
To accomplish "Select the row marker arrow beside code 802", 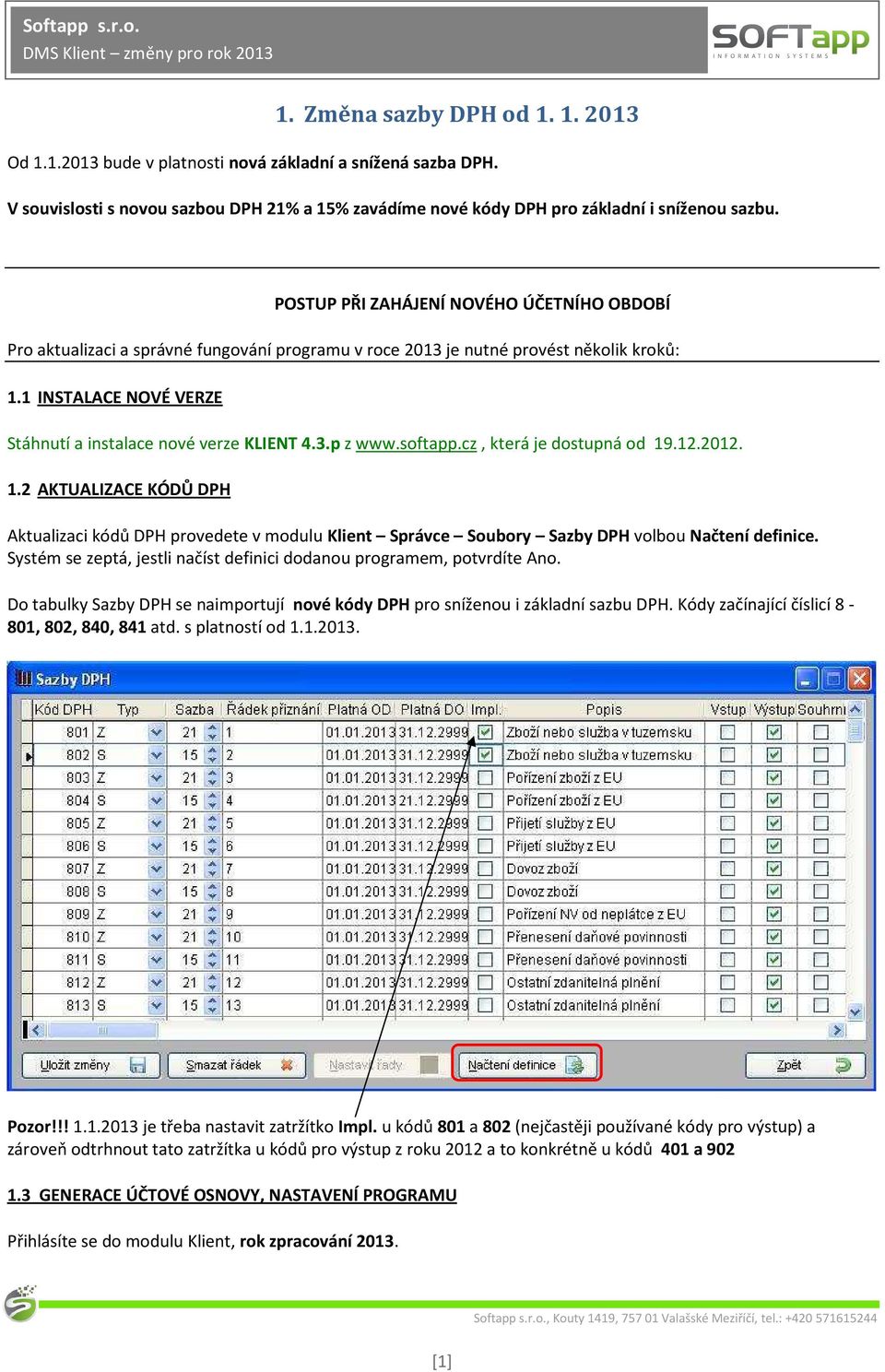I will [x=29, y=755].
